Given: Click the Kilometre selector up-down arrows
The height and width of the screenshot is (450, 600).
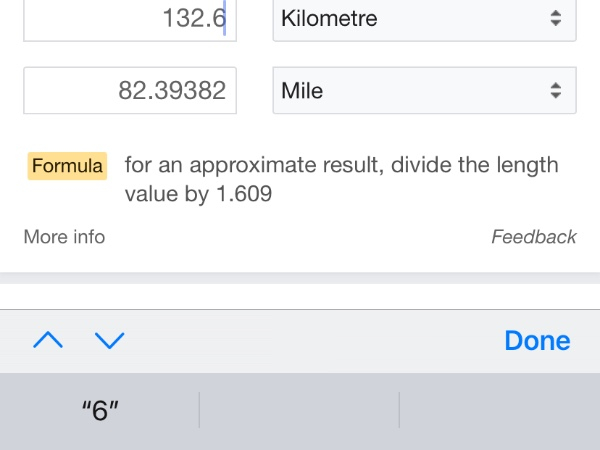Looking at the screenshot, I should pos(555,18).
